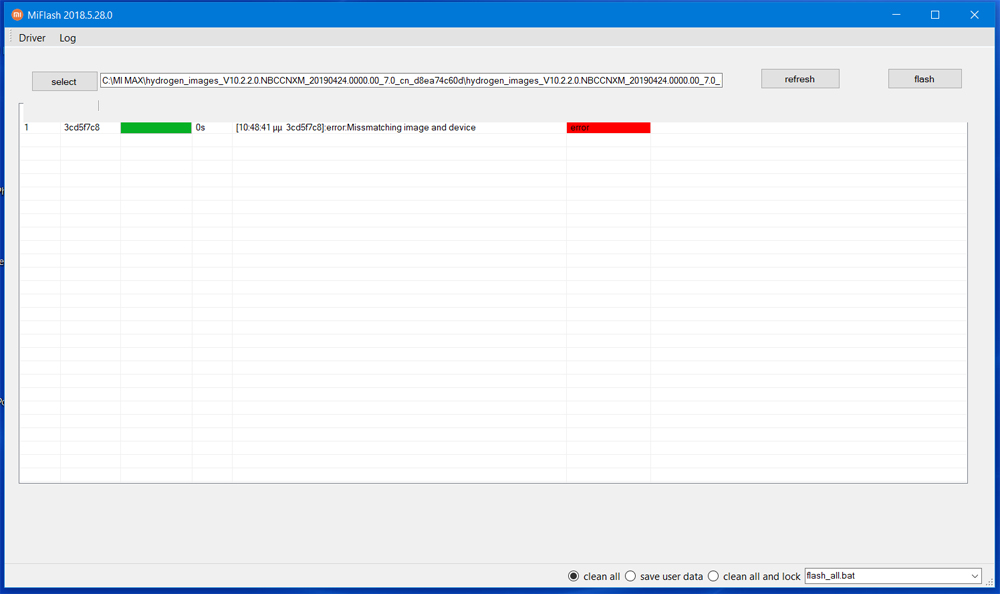The width and height of the screenshot is (1000, 594).
Task: Click the select button
Action: (64, 82)
